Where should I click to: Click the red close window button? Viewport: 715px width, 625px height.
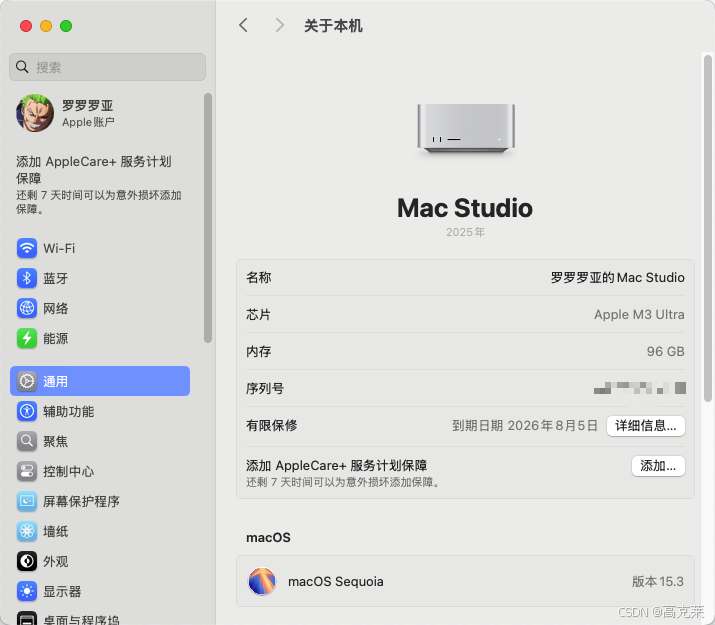(26, 26)
